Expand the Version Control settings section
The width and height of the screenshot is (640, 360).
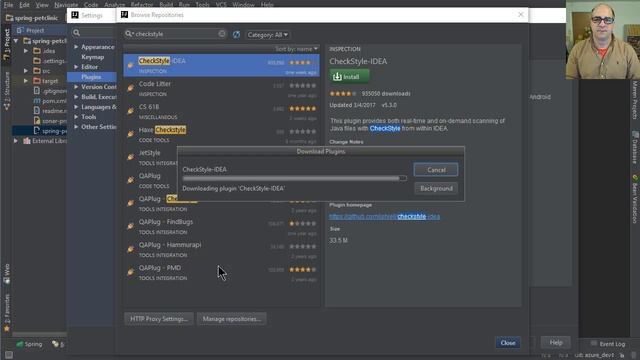tap(76, 87)
